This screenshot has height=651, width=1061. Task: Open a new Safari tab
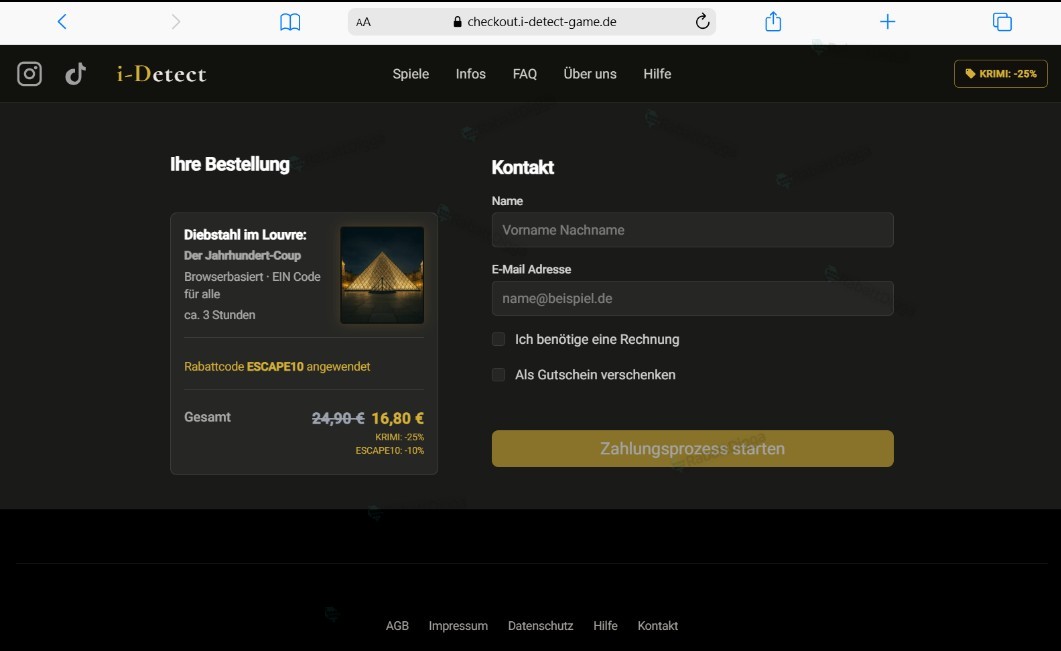pos(887,22)
